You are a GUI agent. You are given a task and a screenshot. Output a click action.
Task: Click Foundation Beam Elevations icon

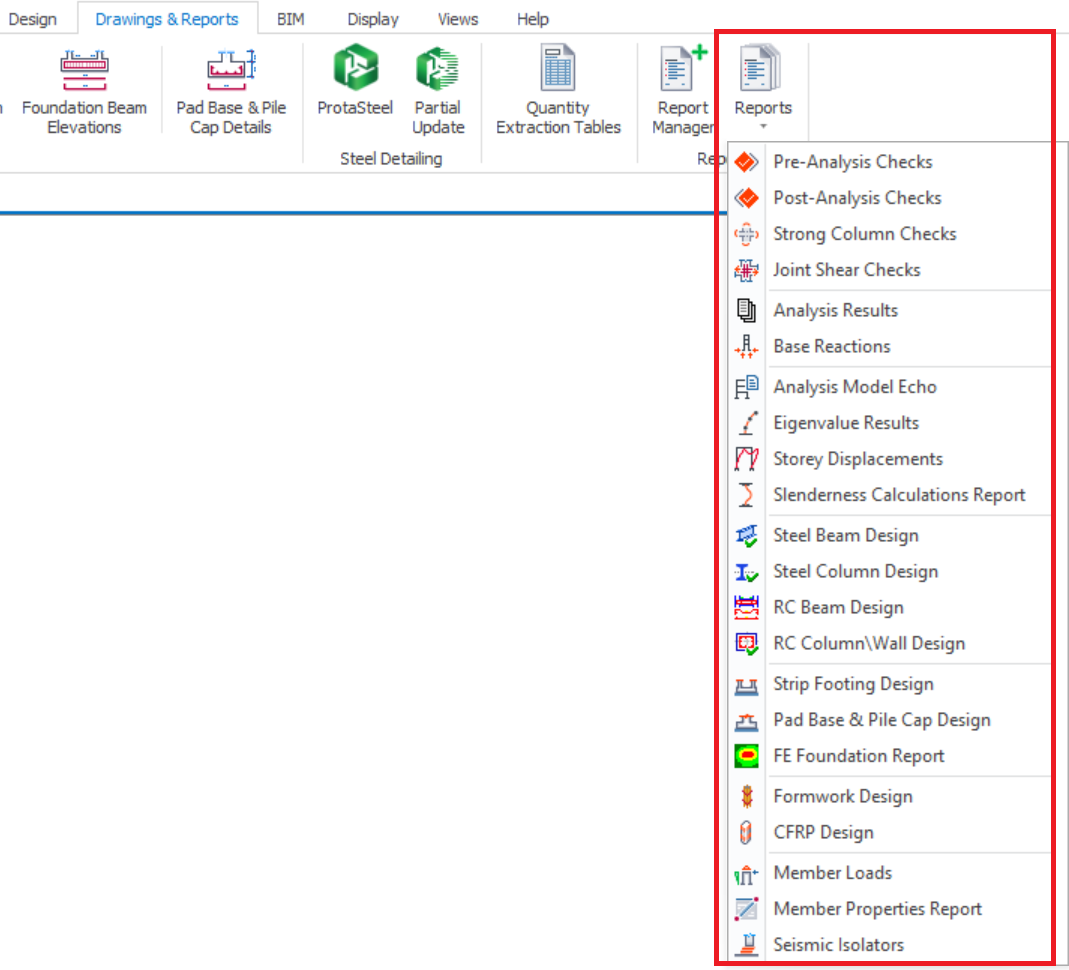click(x=84, y=69)
